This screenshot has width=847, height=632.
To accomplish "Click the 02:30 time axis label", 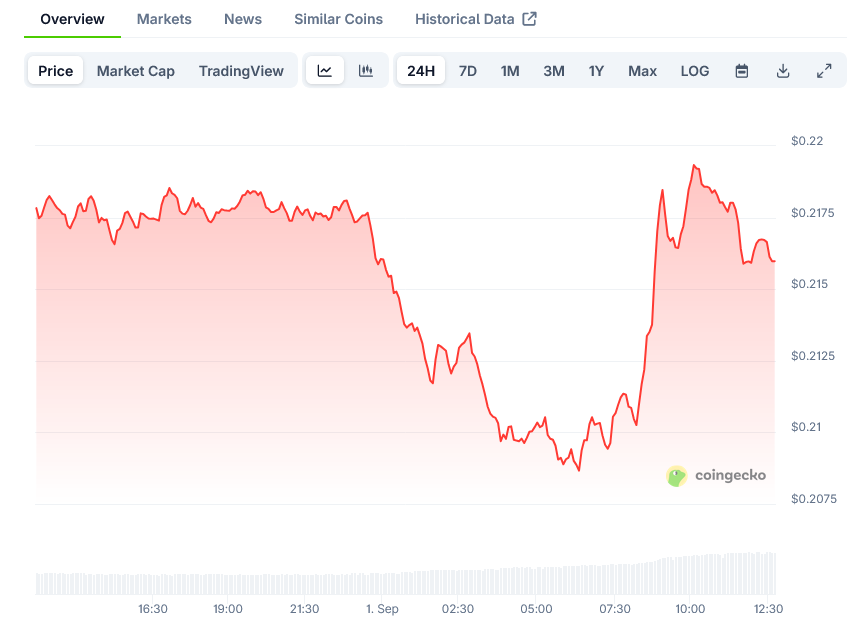I will click(x=458, y=609).
